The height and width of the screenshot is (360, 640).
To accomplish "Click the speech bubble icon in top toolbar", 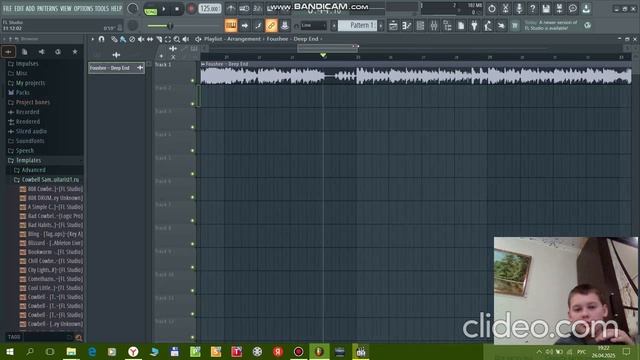I will point(573,9).
